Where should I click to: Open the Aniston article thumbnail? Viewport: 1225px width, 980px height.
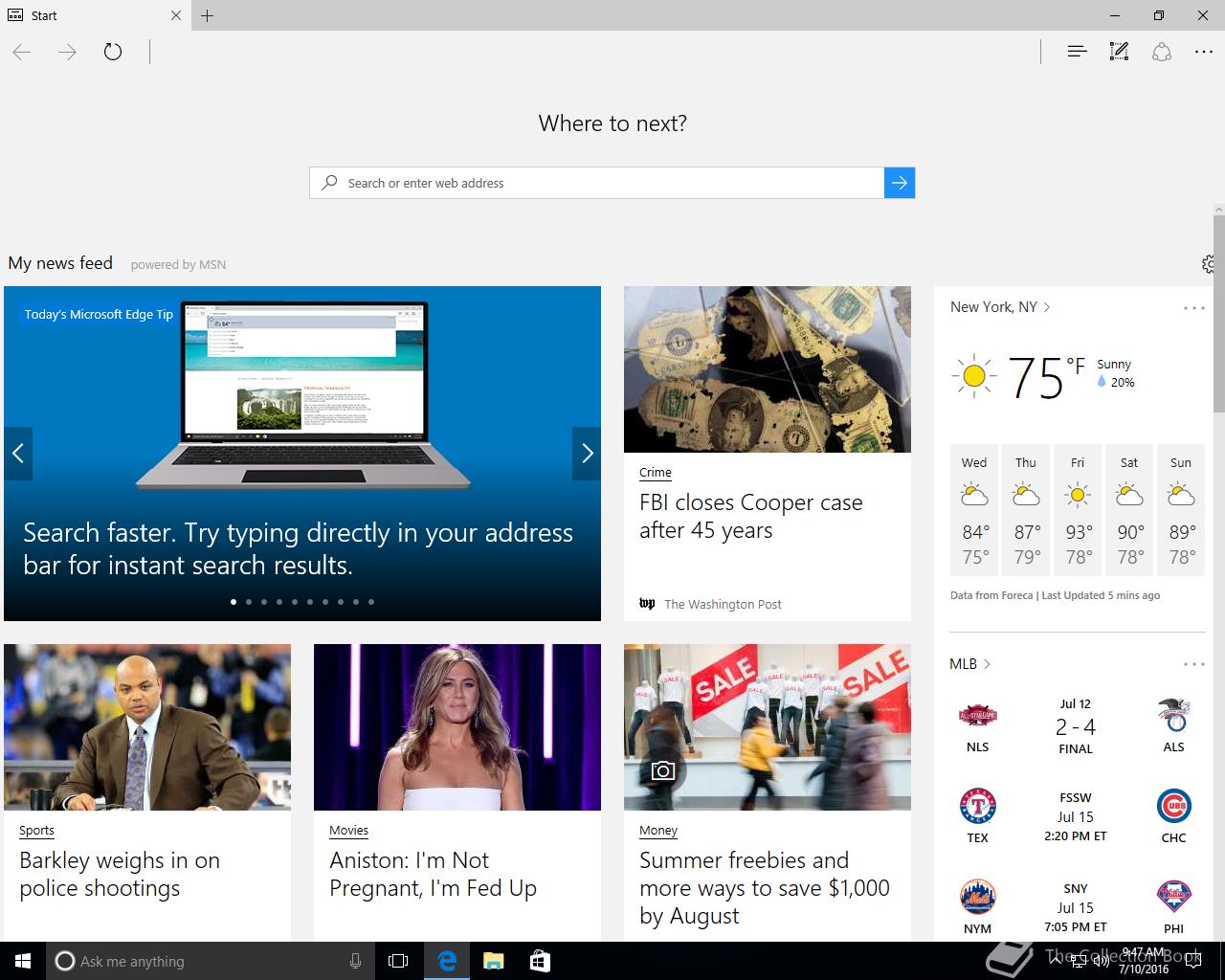[x=457, y=727]
